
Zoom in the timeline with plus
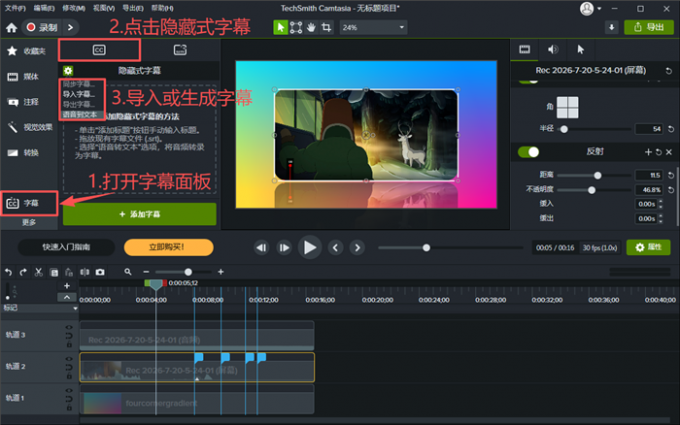coord(221,272)
